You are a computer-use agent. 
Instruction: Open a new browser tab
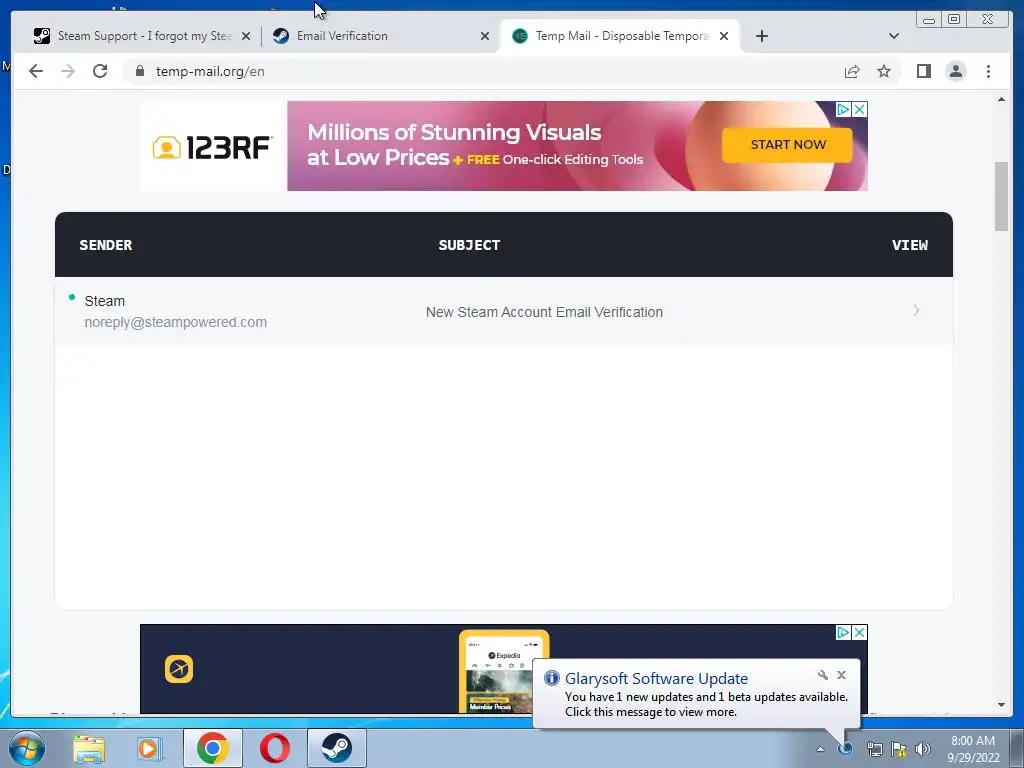761,36
